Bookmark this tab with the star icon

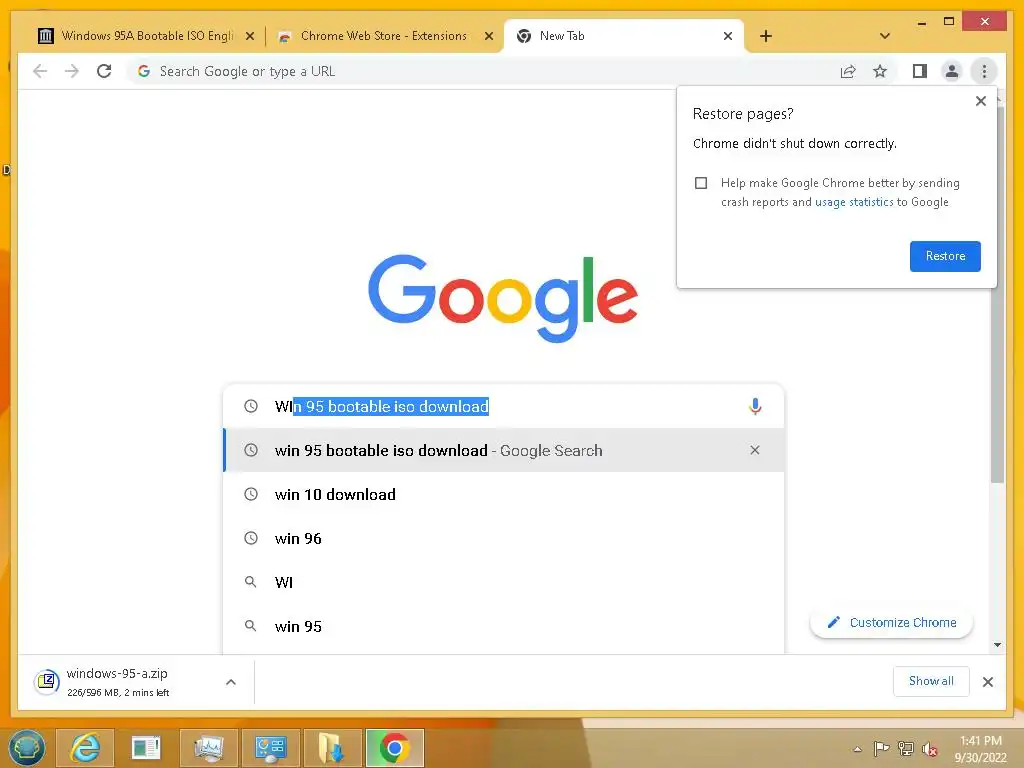point(880,71)
